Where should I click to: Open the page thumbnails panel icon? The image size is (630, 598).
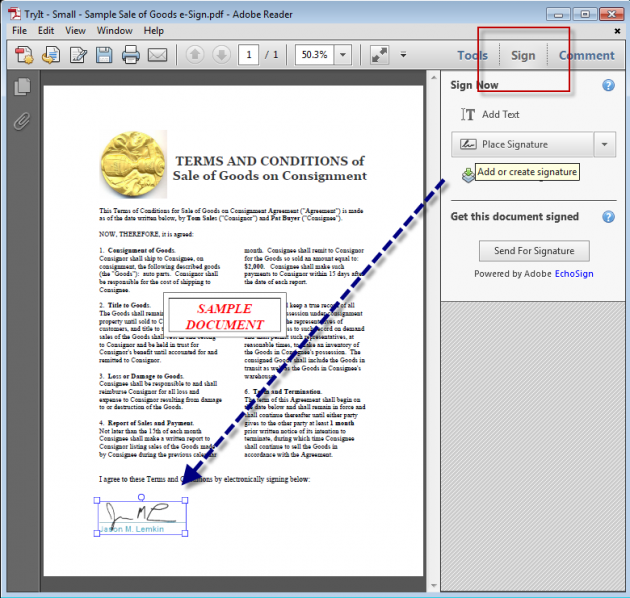pyautogui.click(x=21, y=88)
